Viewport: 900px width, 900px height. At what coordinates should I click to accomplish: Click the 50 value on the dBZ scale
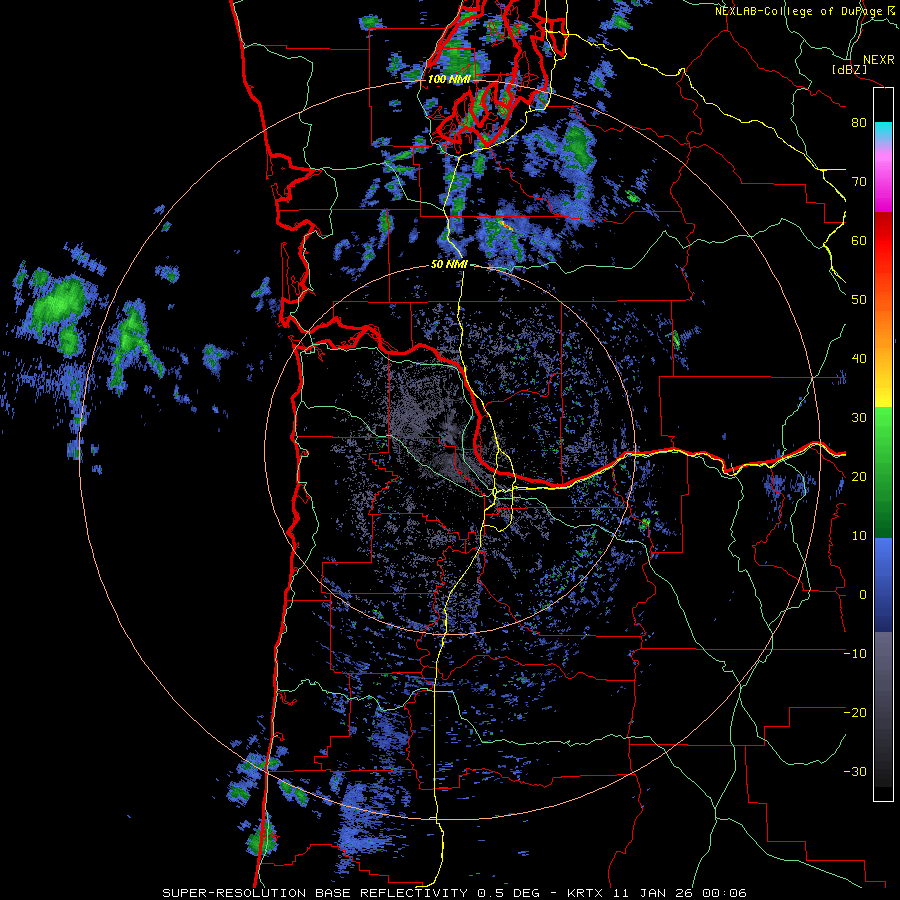pos(859,300)
